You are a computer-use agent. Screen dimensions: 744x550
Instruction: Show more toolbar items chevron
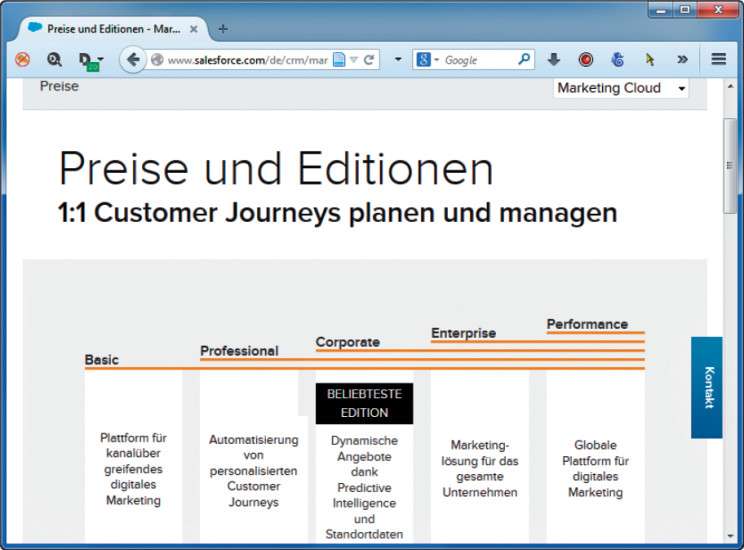point(682,60)
